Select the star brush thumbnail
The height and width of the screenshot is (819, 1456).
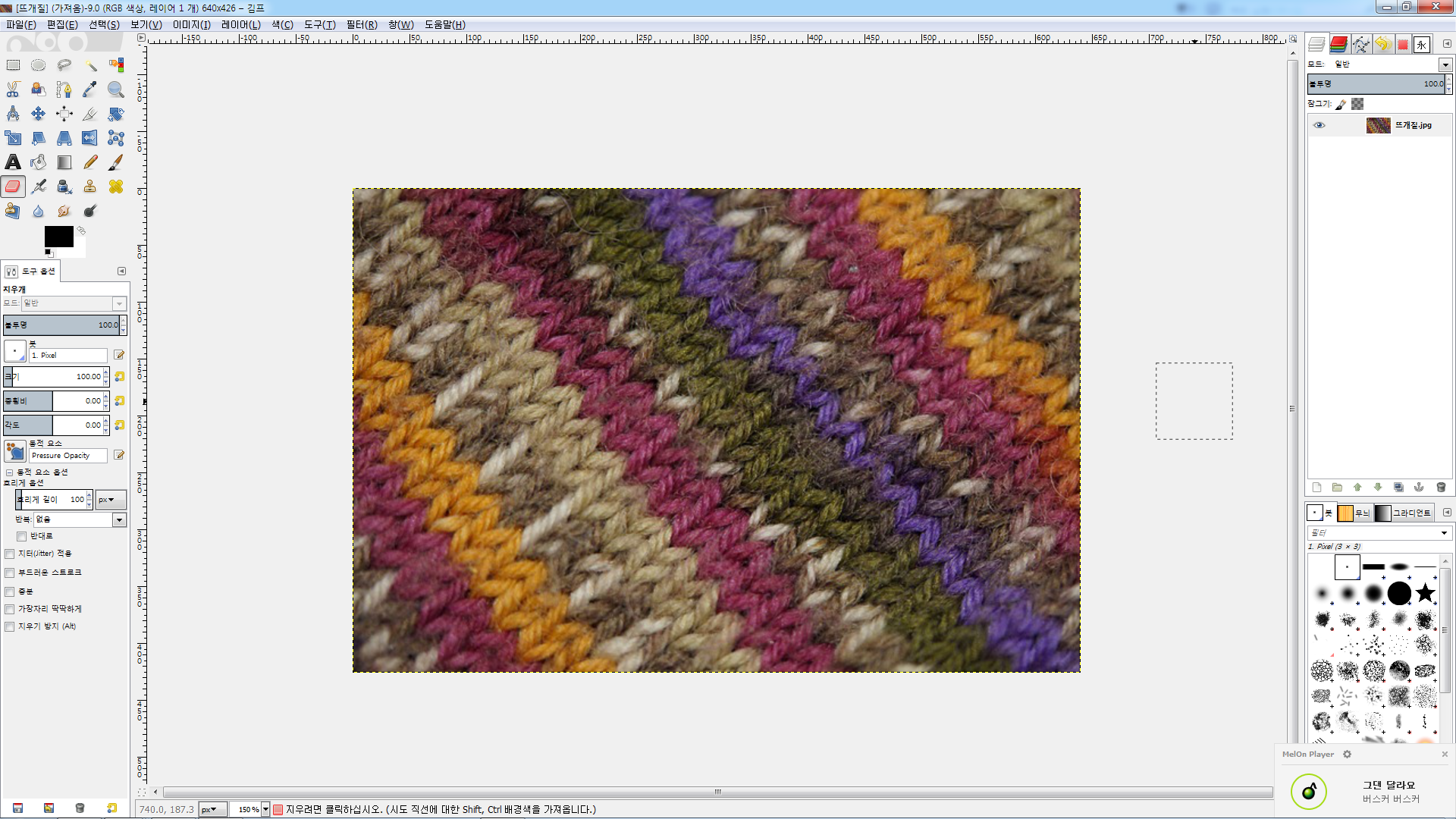[x=1426, y=593]
